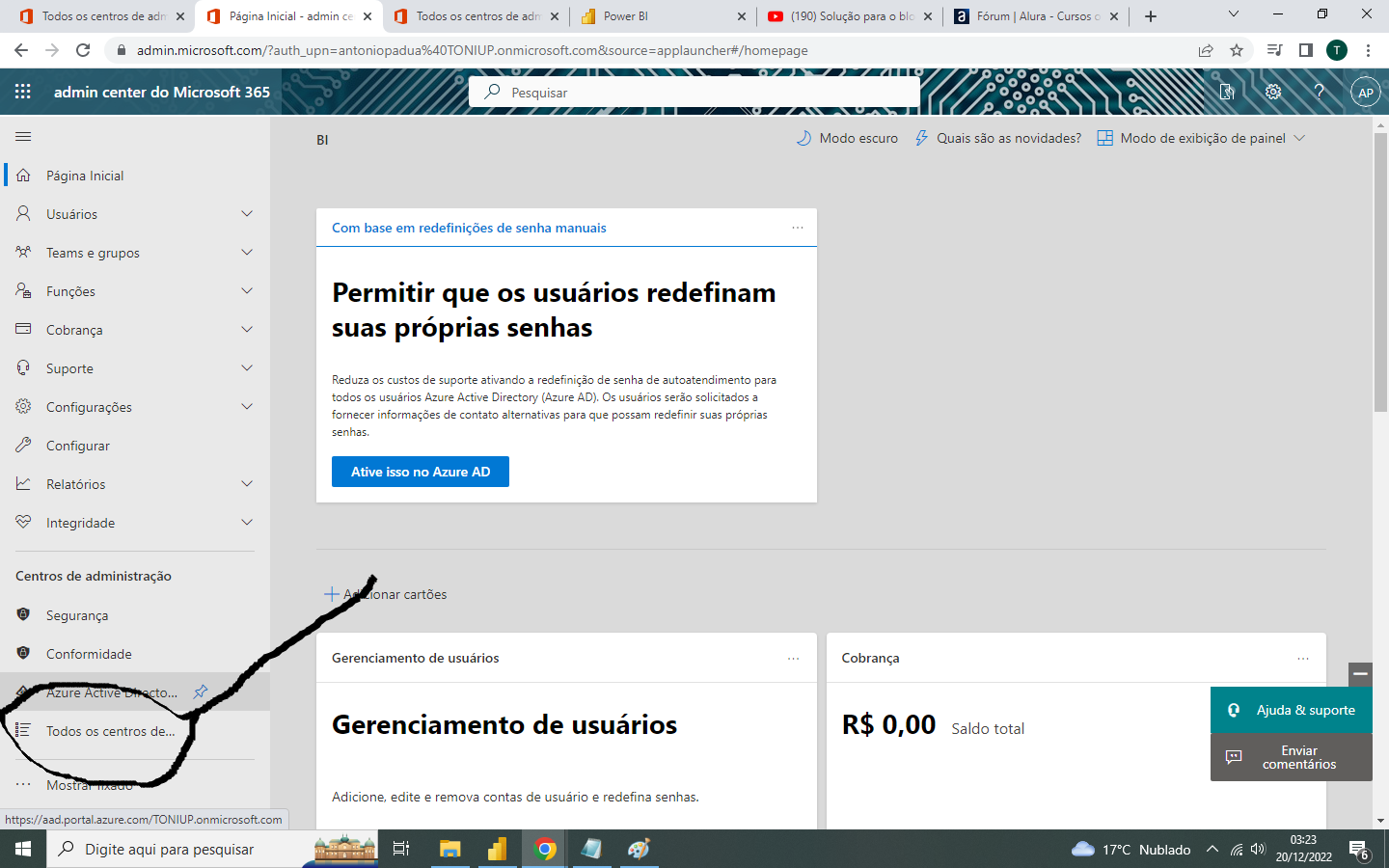The width and height of the screenshot is (1389, 868).
Task: Open Quais são as novidades link
Action: point(998,138)
